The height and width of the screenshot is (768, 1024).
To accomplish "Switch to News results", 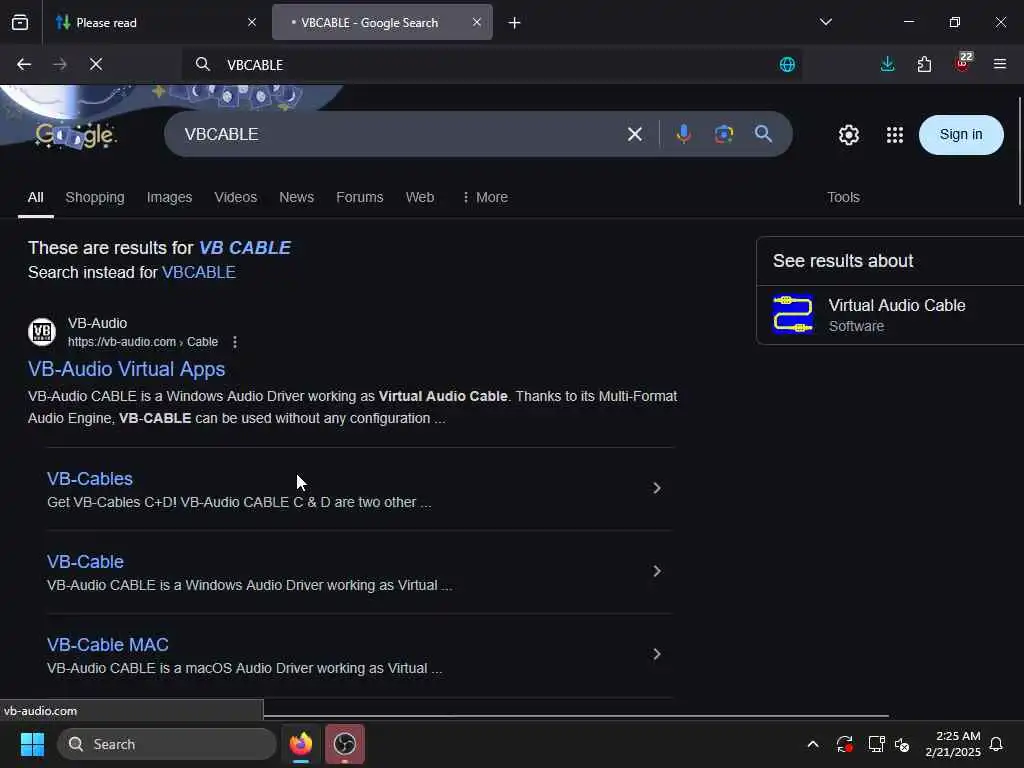I will pos(296,197).
